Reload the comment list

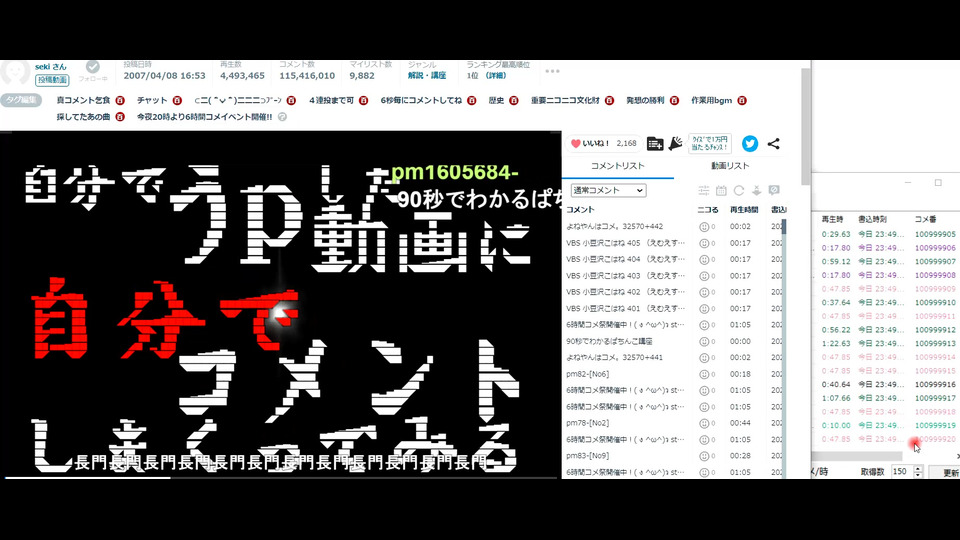[x=739, y=190]
